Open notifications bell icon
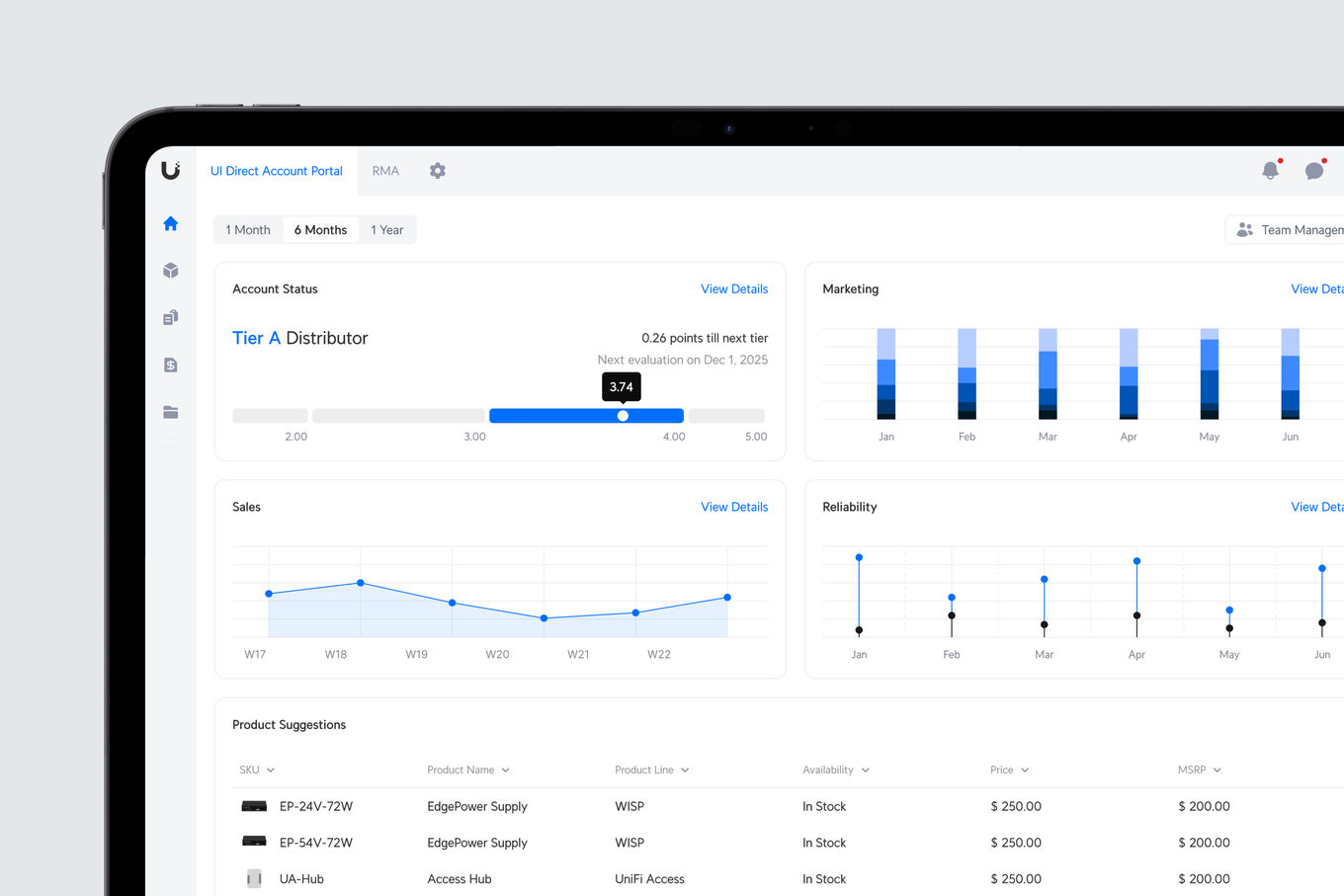Viewport: 1344px width, 896px height. point(1271,170)
